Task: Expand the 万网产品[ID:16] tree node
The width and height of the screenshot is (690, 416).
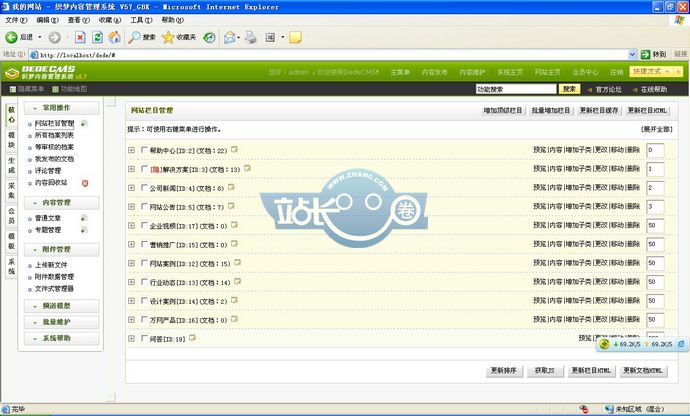Action: click(131, 320)
